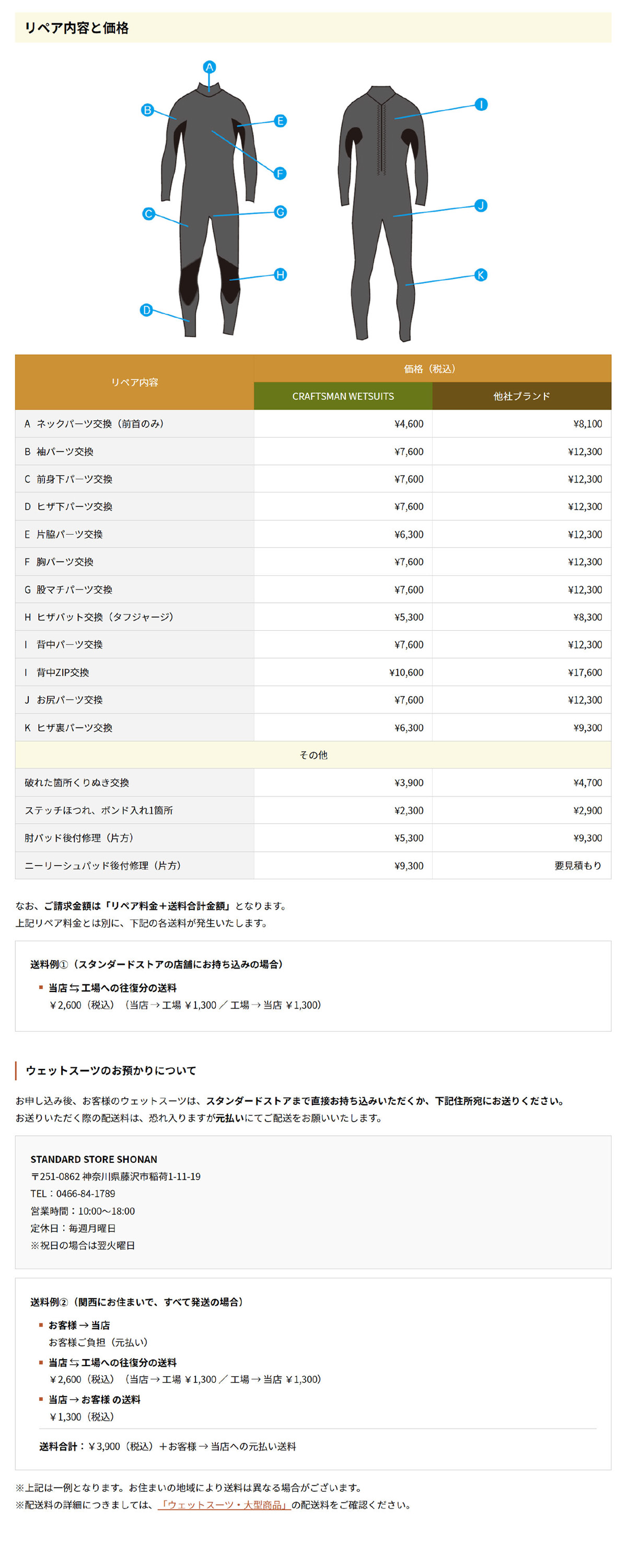Screen dimensions: 627x1568
Task: Select the I back marker
Action: tap(481, 105)
